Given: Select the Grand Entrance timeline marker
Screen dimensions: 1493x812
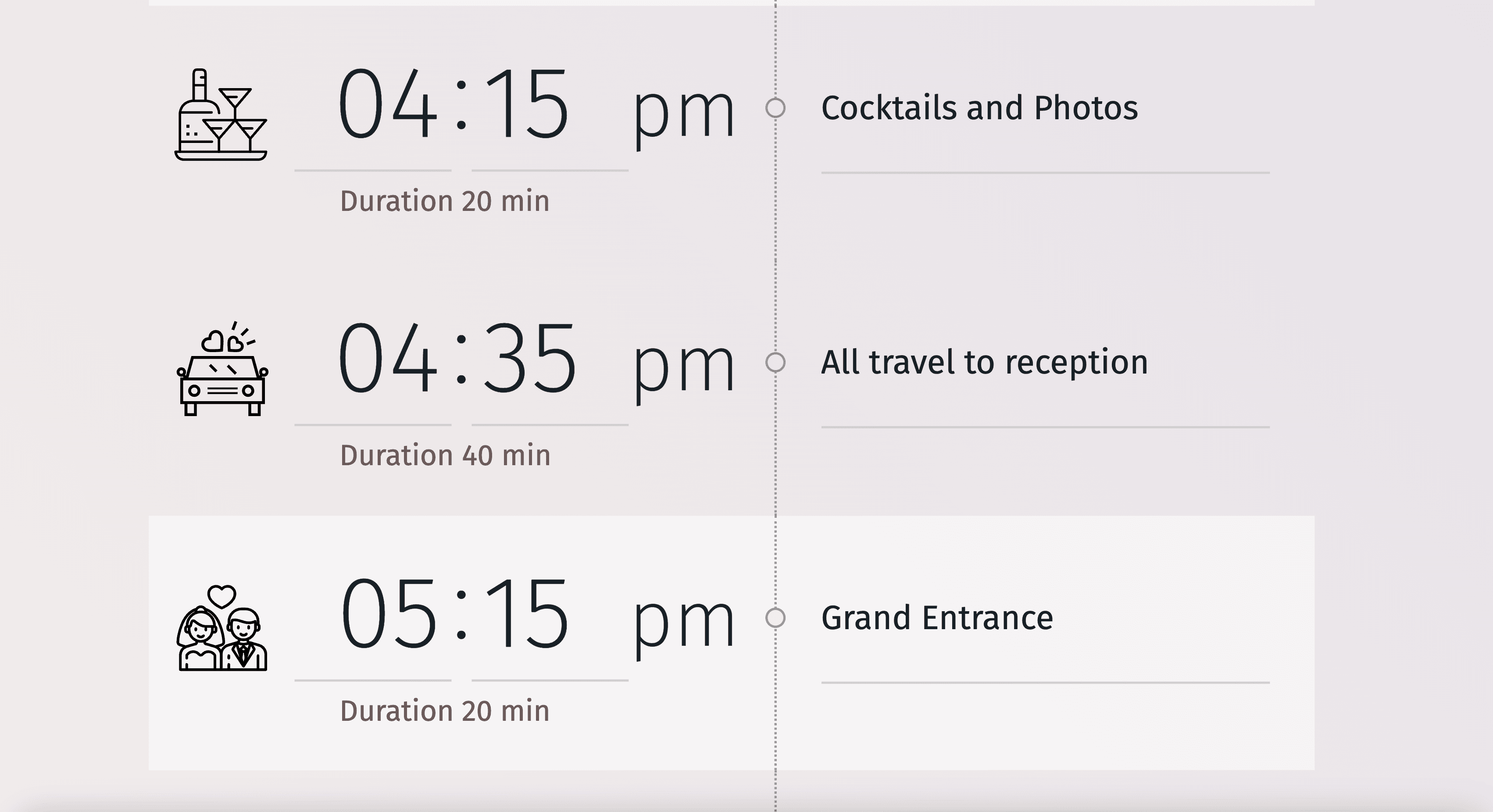Looking at the screenshot, I should click(775, 618).
